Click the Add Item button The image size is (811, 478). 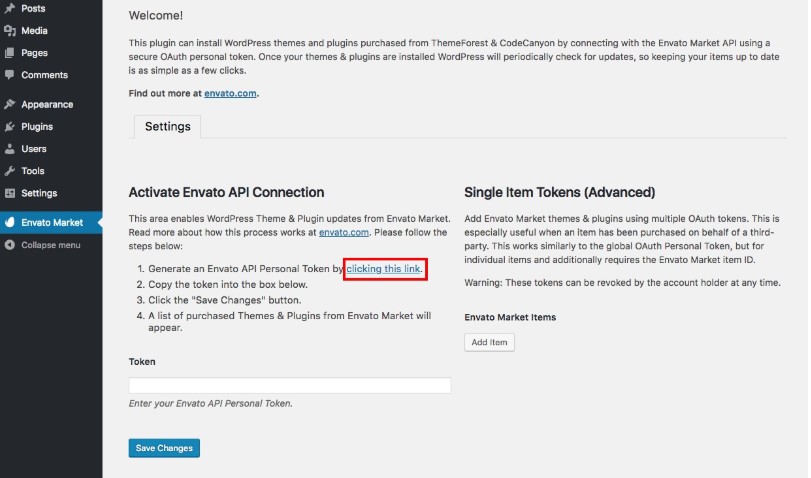489,342
